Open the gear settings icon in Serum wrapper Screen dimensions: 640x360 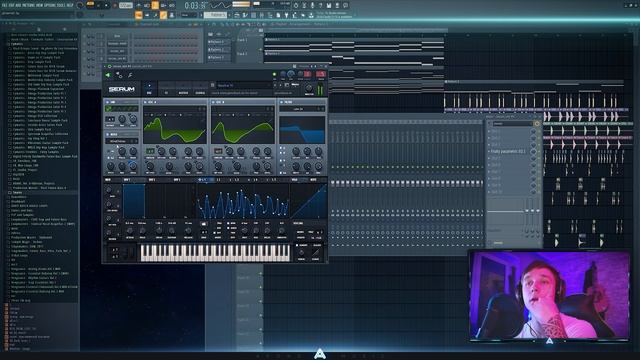pyautogui.click(x=119, y=75)
